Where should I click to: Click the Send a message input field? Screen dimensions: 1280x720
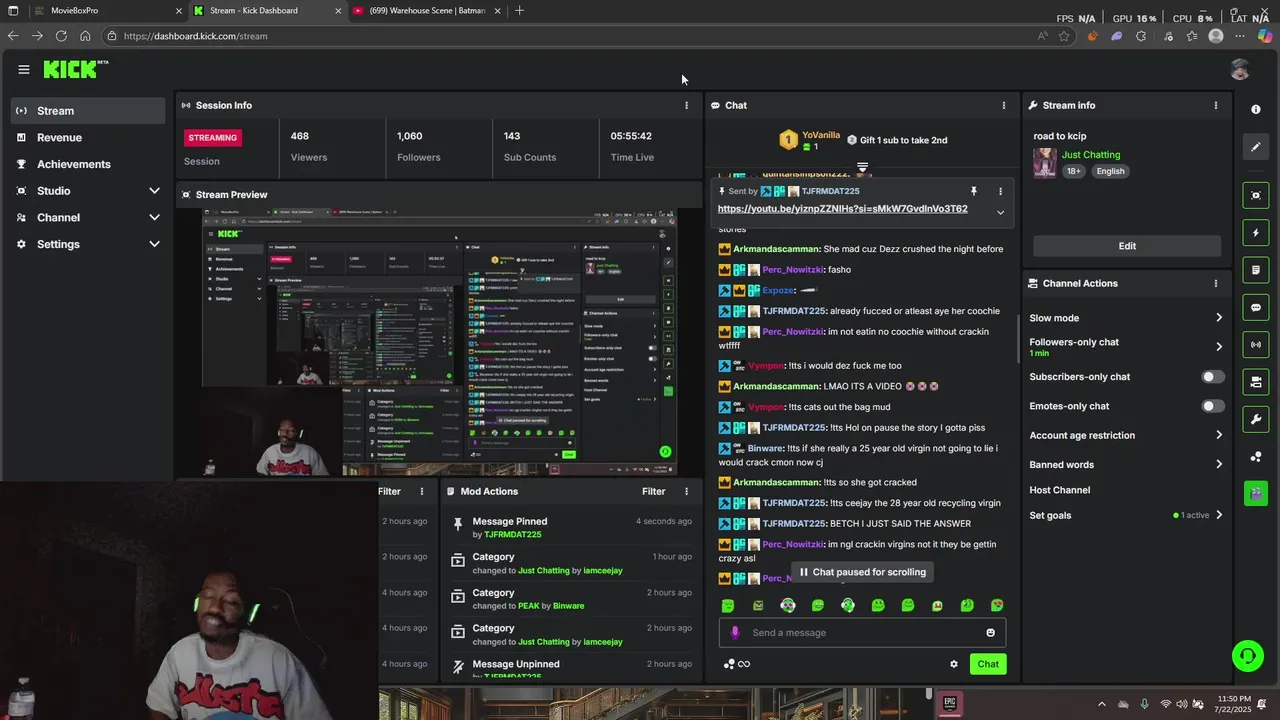[x=862, y=632]
